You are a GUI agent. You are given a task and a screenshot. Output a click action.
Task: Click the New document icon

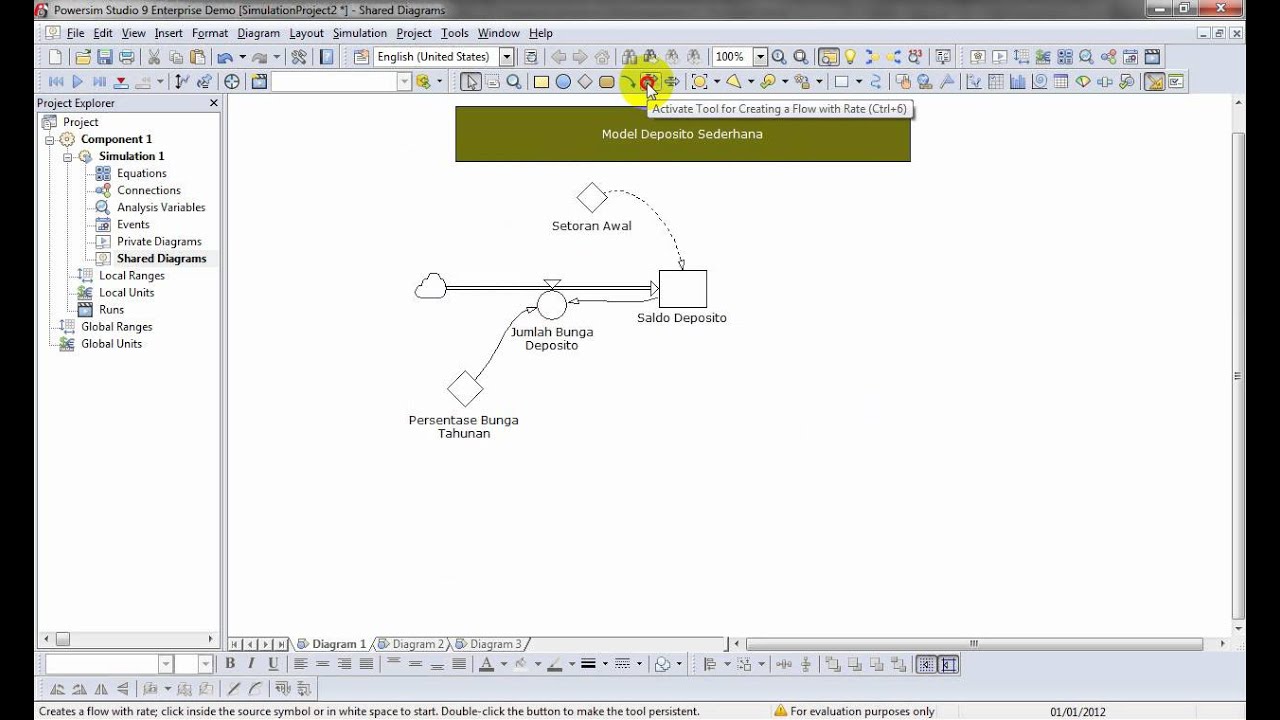55,57
